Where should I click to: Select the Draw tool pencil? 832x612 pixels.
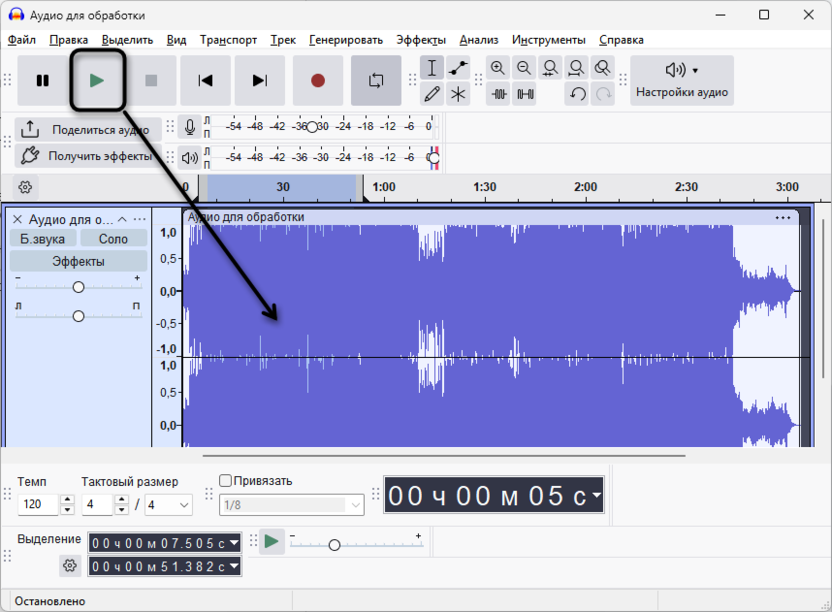pyautogui.click(x=432, y=94)
